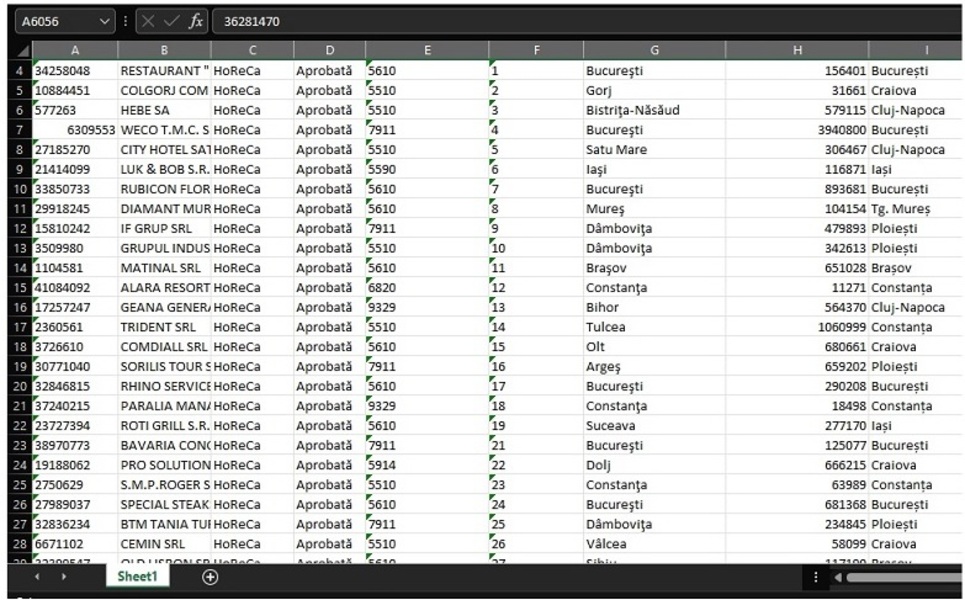Click the Name Box showing A6056

point(55,21)
